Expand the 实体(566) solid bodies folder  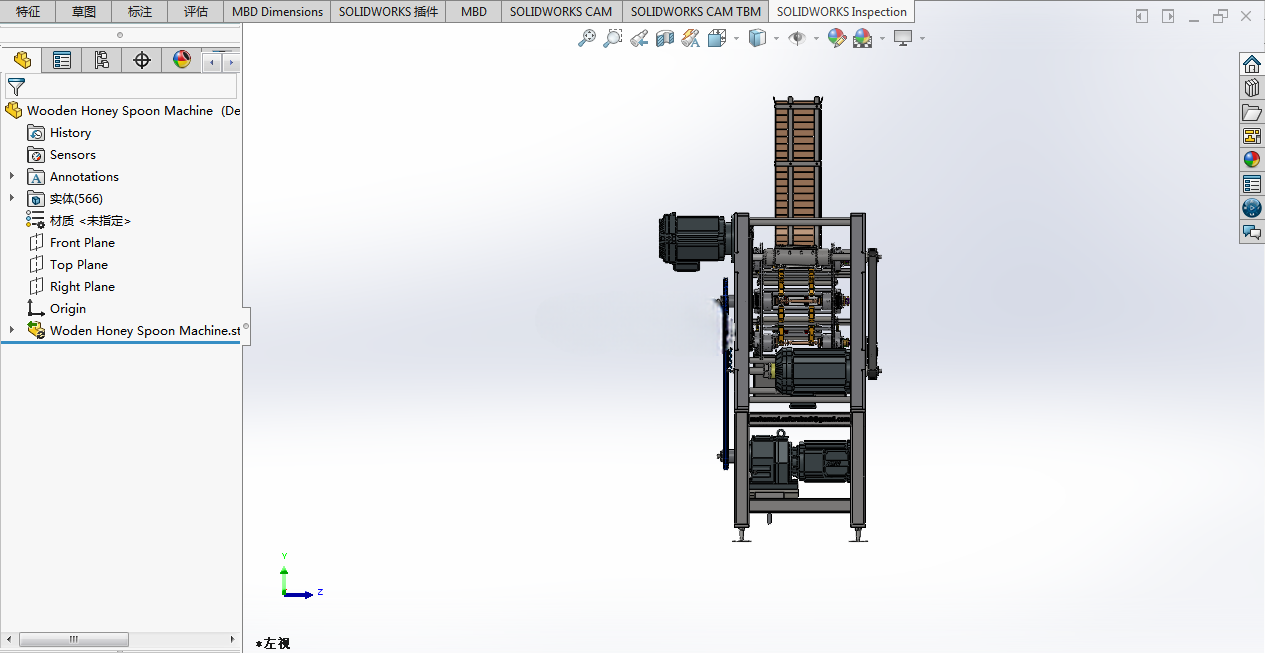pyautogui.click(x=12, y=198)
